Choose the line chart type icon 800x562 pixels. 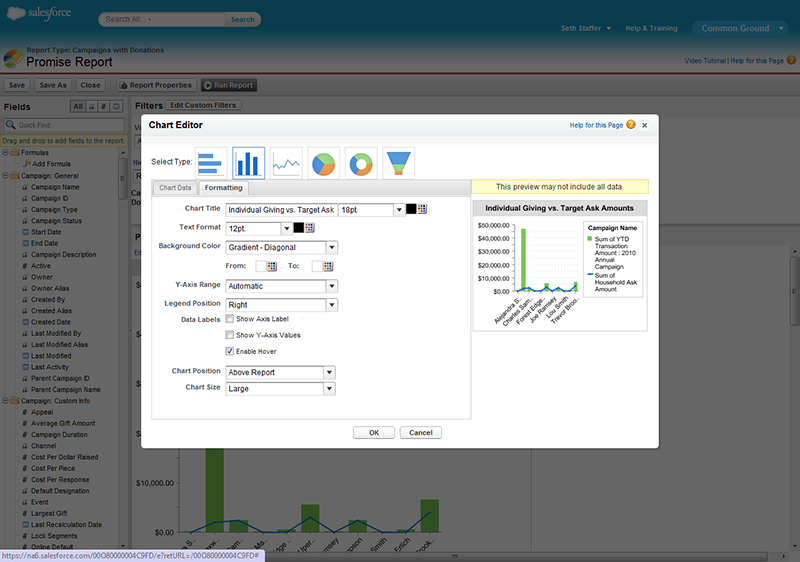(x=287, y=162)
